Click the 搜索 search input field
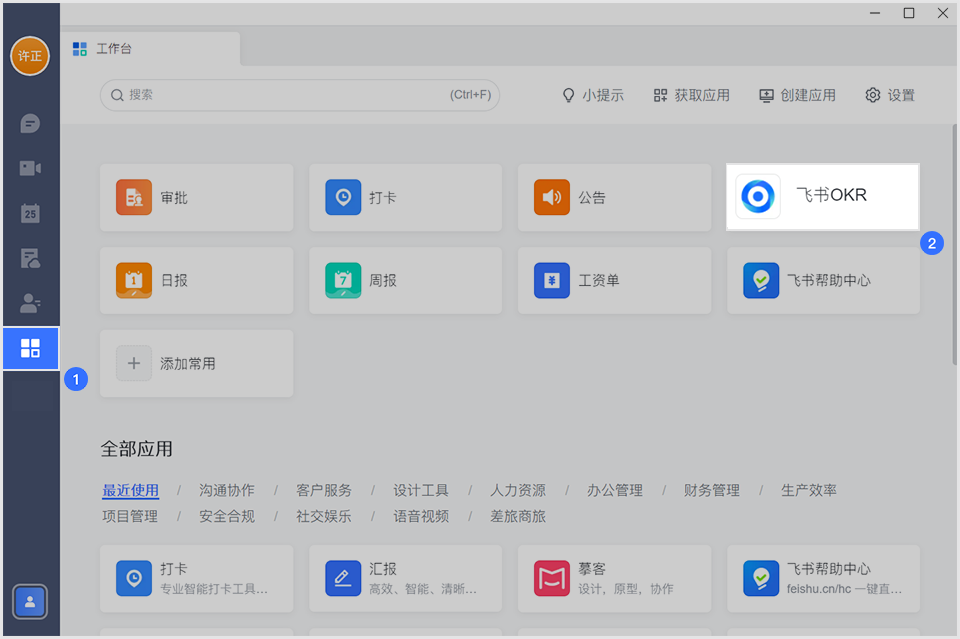Viewport: 960px width, 639px height. click(300, 95)
